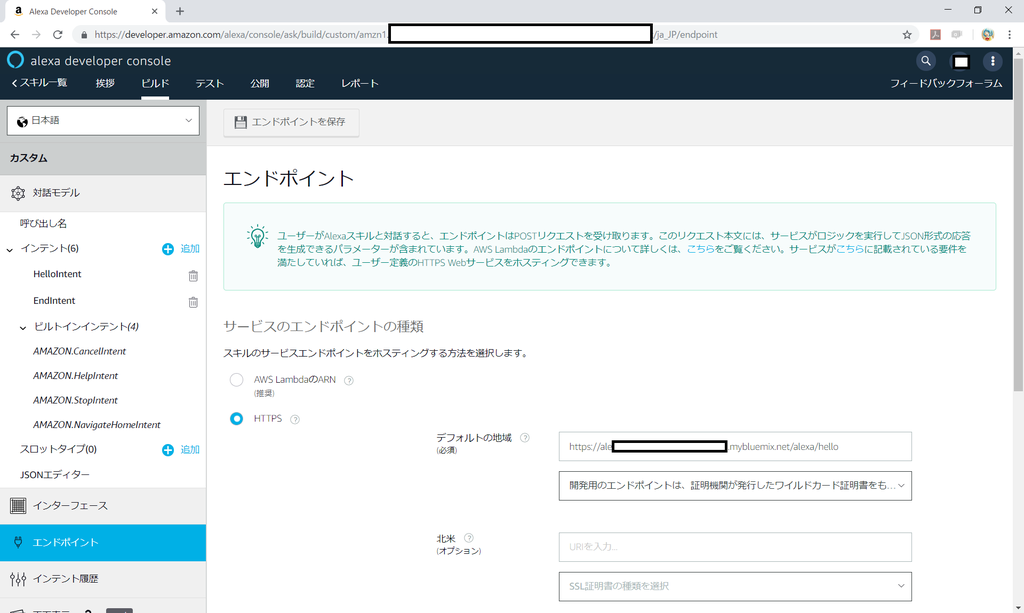
Task: Open the header's three-dot menu icon
Action: [x=993, y=61]
